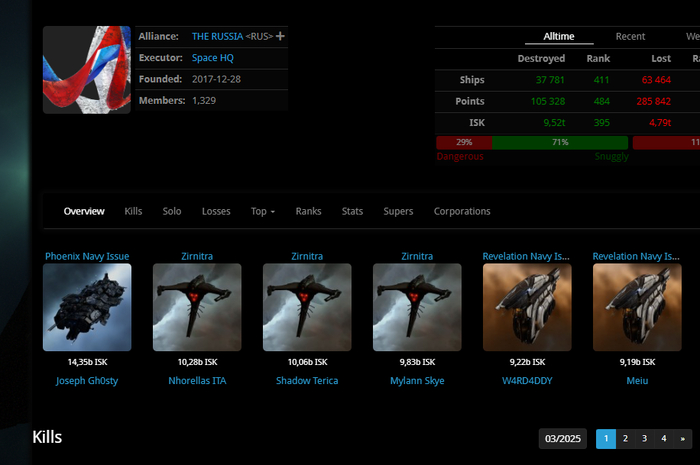Open the Supers tab

[x=398, y=212]
